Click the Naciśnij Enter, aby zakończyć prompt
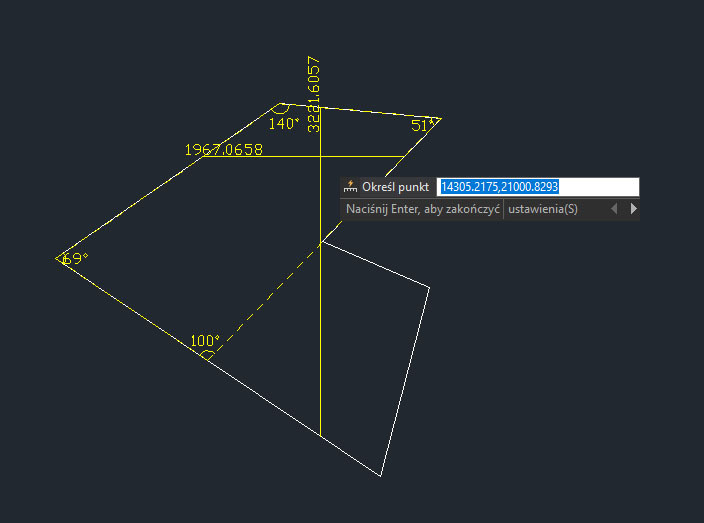 (421, 209)
